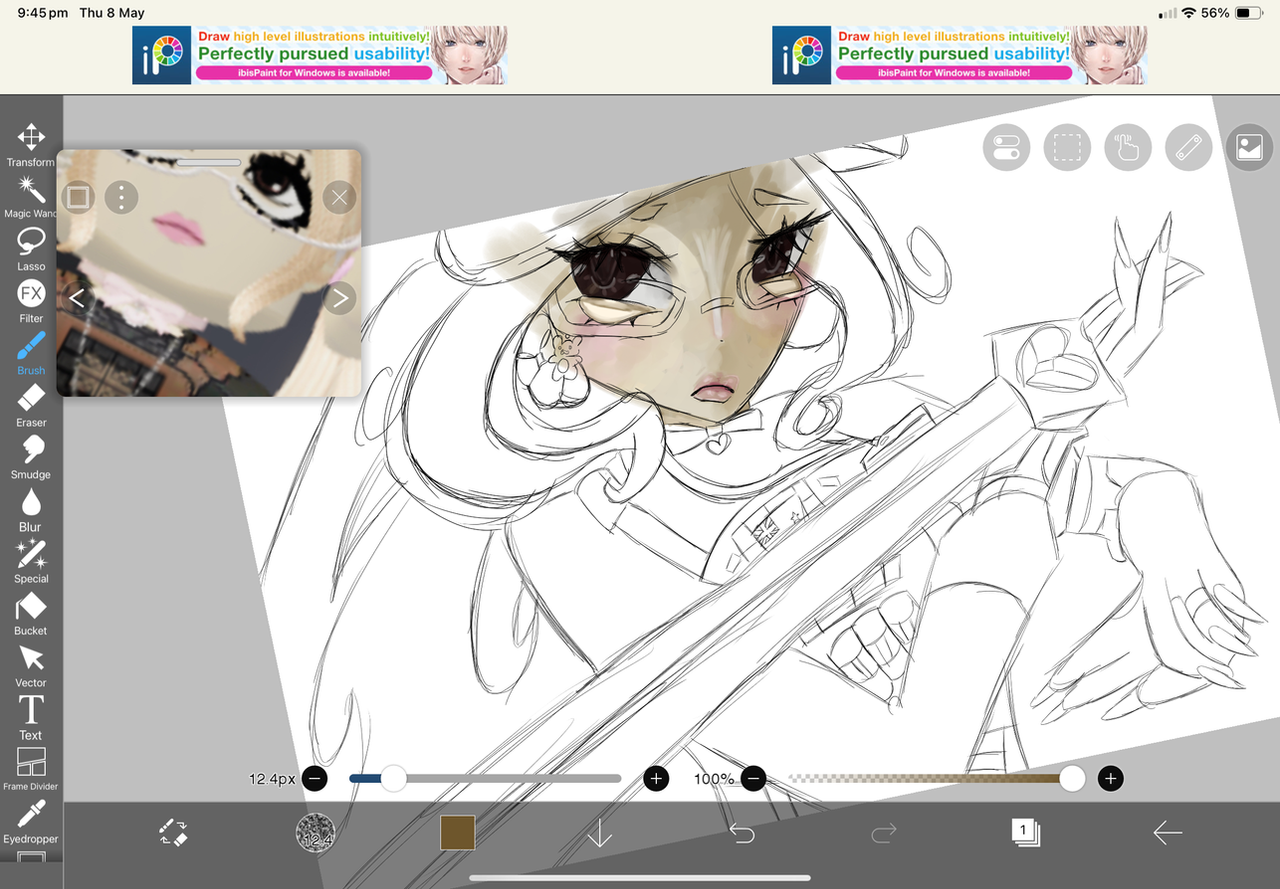Screen dimensions: 1280x889
Task: Open the selection area dashed-square button
Action: point(1067,148)
